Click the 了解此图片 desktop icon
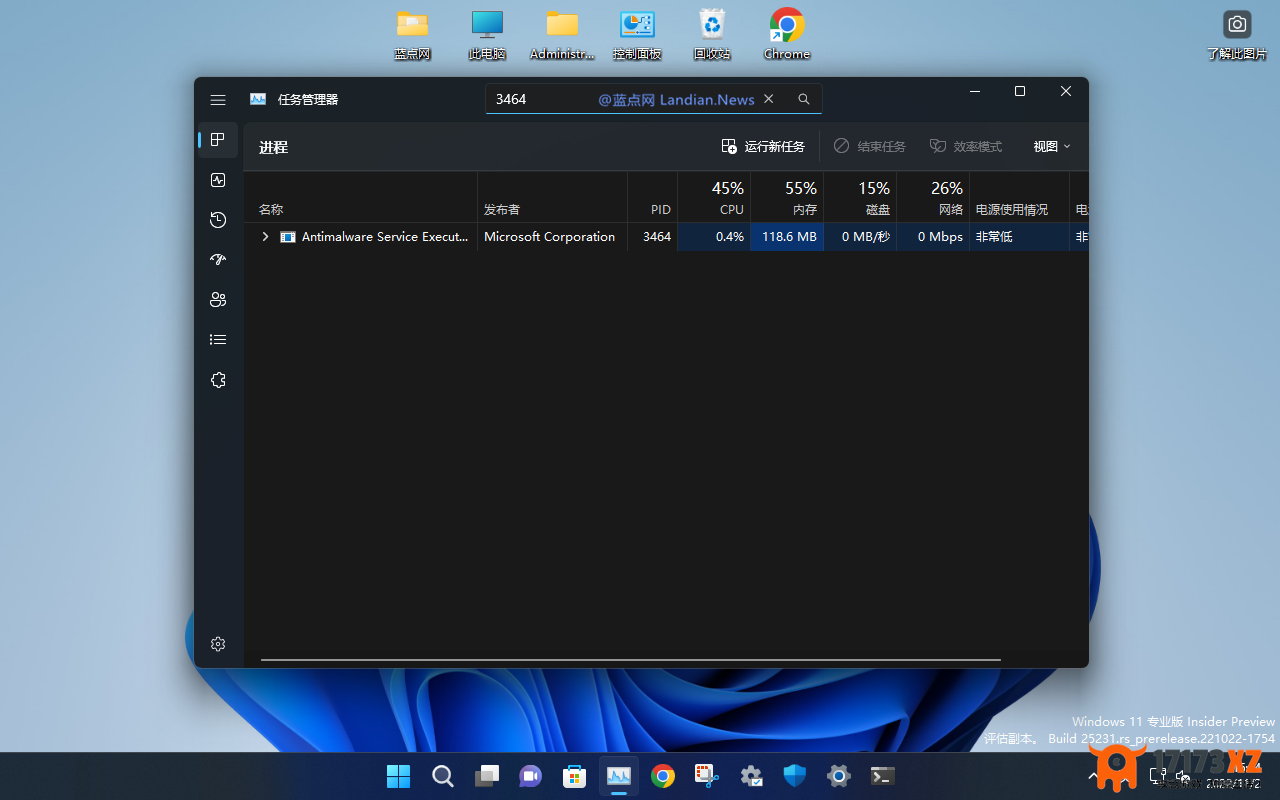 point(1237,35)
